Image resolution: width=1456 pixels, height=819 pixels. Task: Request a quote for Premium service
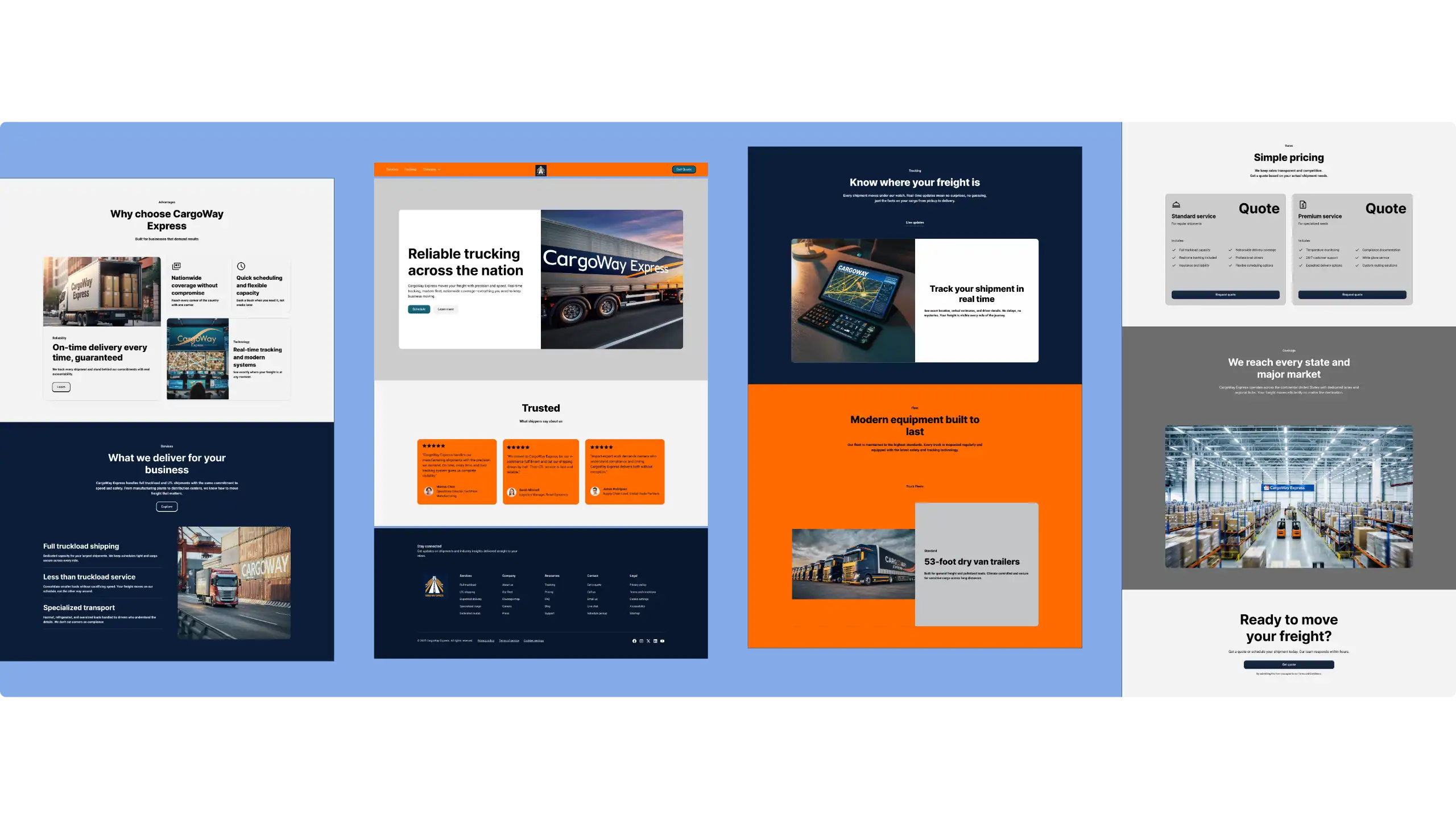click(1352, 295)
